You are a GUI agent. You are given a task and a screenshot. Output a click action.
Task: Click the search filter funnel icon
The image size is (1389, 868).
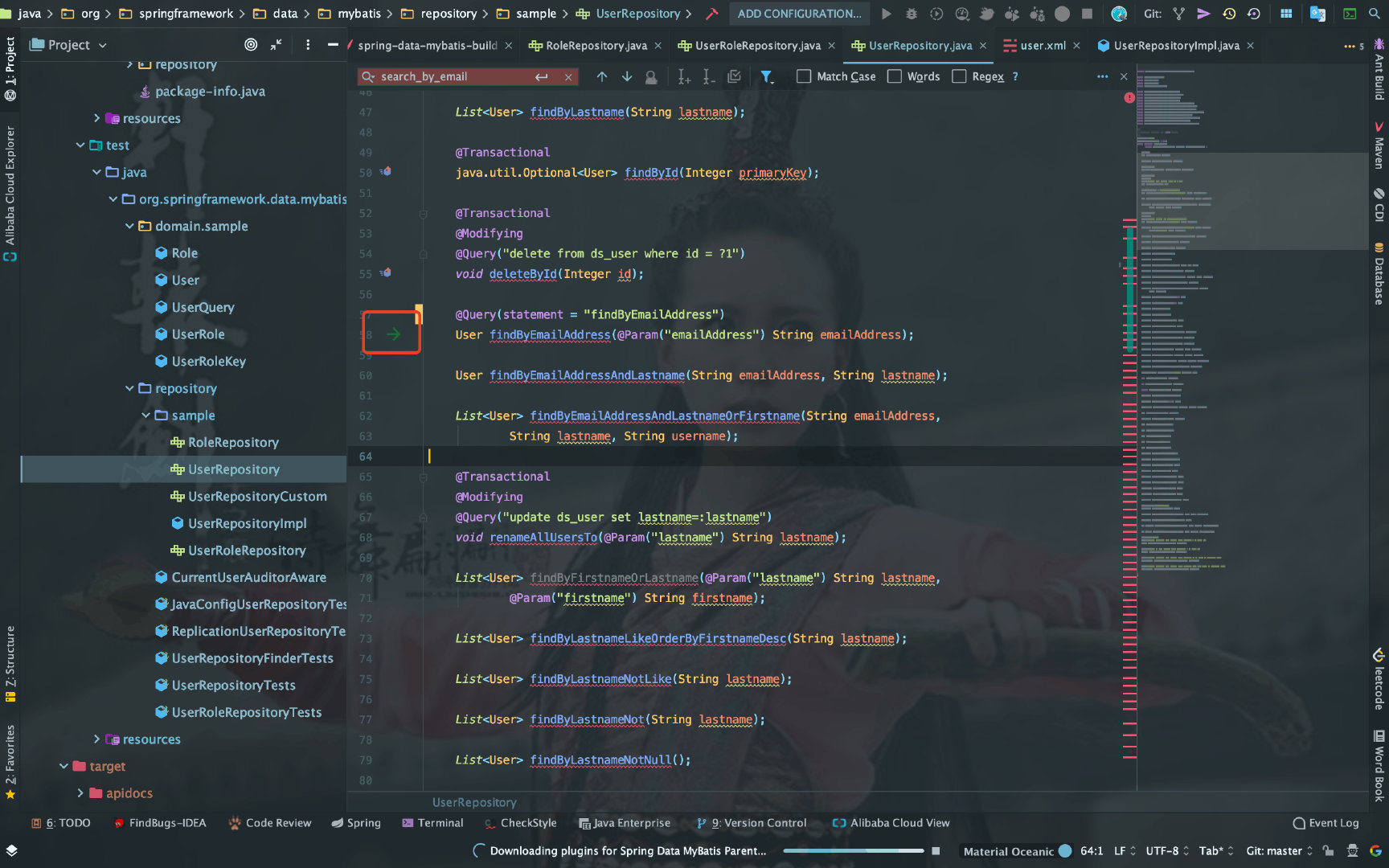point(767,76)
